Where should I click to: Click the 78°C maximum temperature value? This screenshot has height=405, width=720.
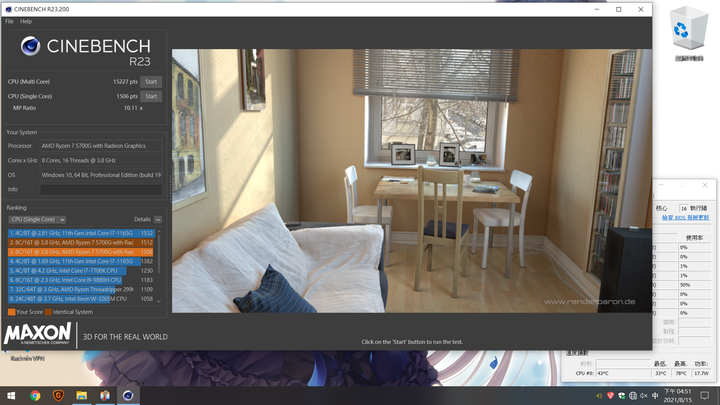[x=681, y=373]
